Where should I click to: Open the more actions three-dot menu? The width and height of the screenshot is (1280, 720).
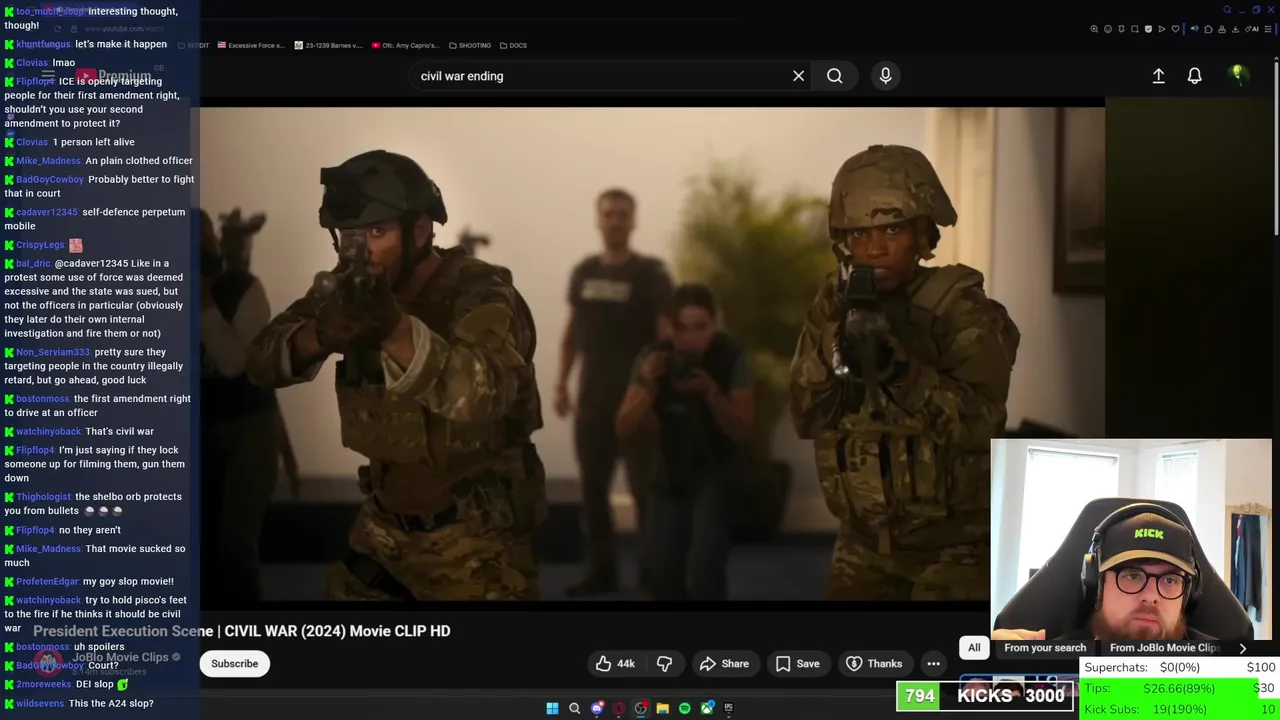933,664
